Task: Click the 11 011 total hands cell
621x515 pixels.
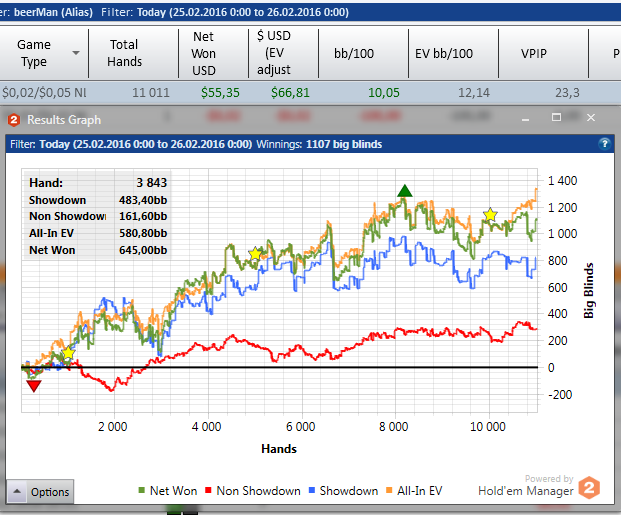Action: (150, 93)
